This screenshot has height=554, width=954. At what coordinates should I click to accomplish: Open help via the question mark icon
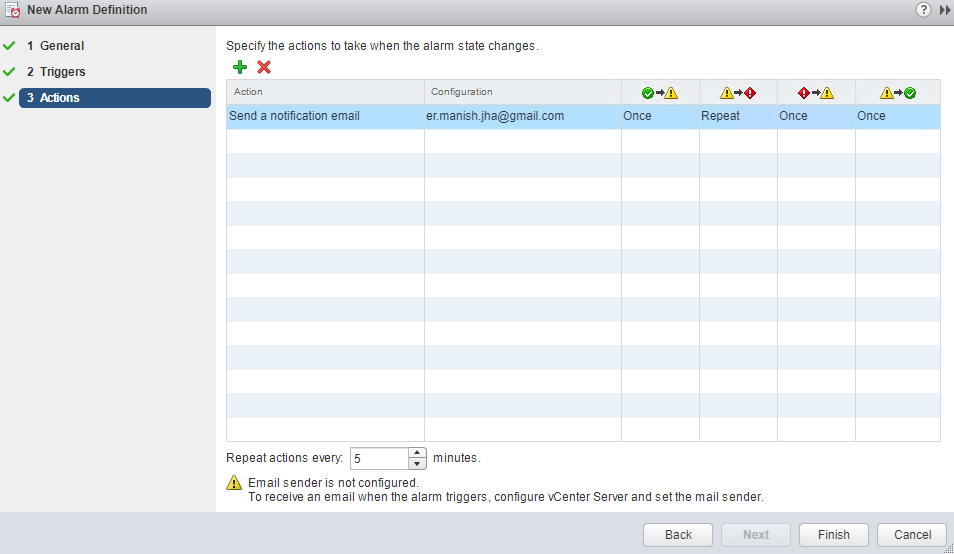tap(923, 10)
